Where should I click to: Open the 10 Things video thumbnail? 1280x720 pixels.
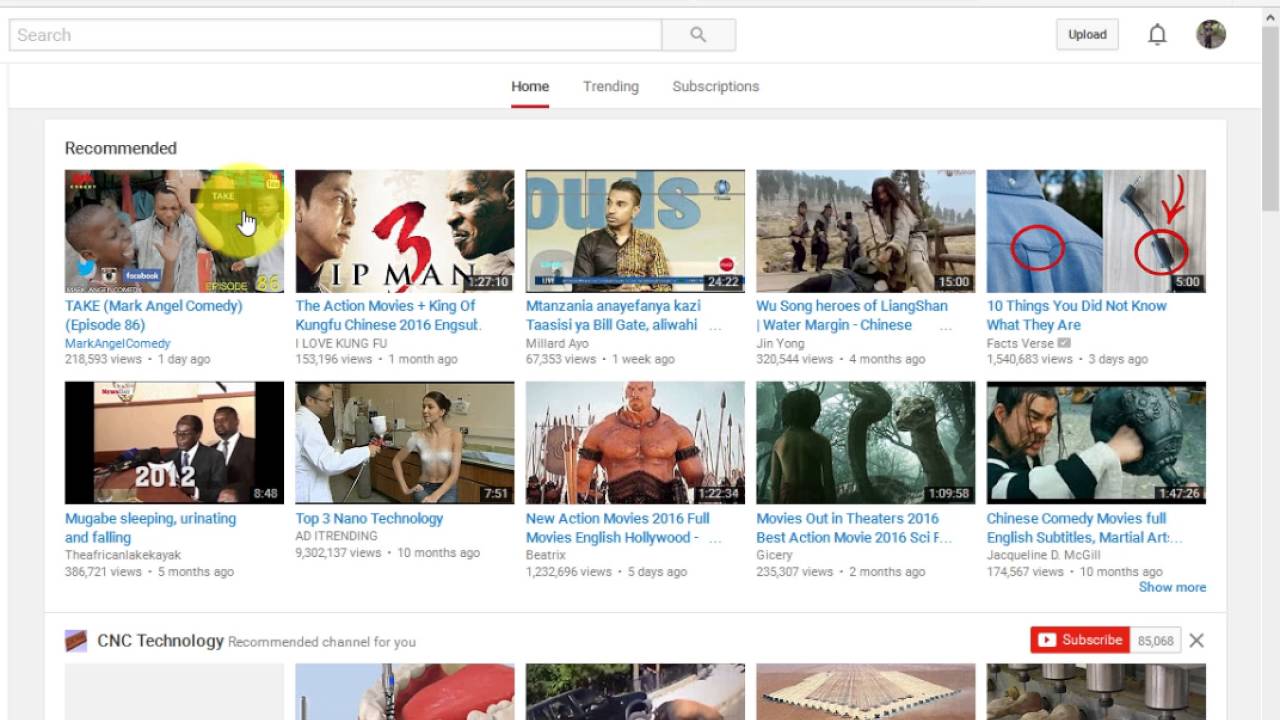click(x=1096, y=231)
